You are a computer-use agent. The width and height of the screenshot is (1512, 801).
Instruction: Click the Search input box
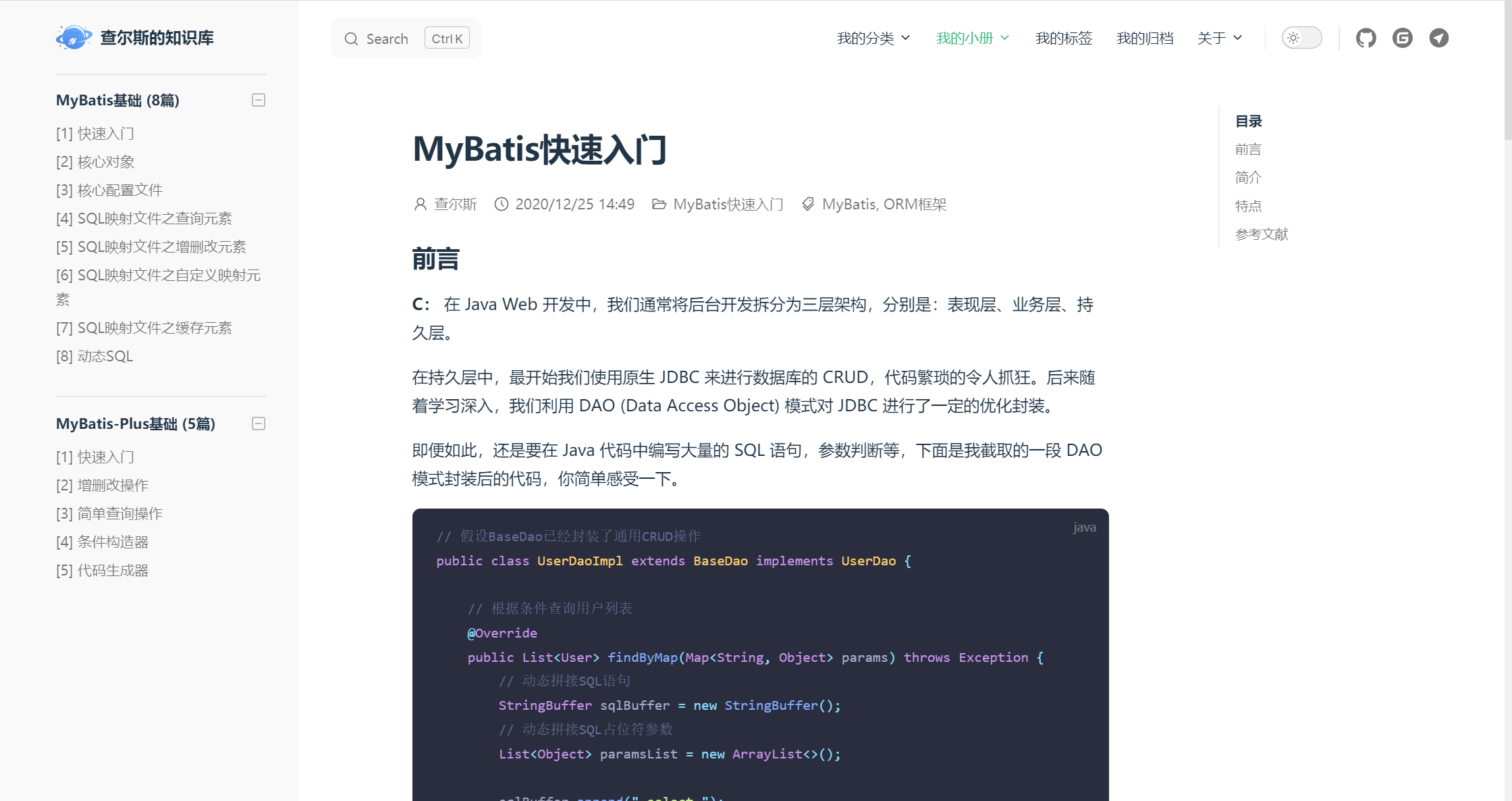406,38
